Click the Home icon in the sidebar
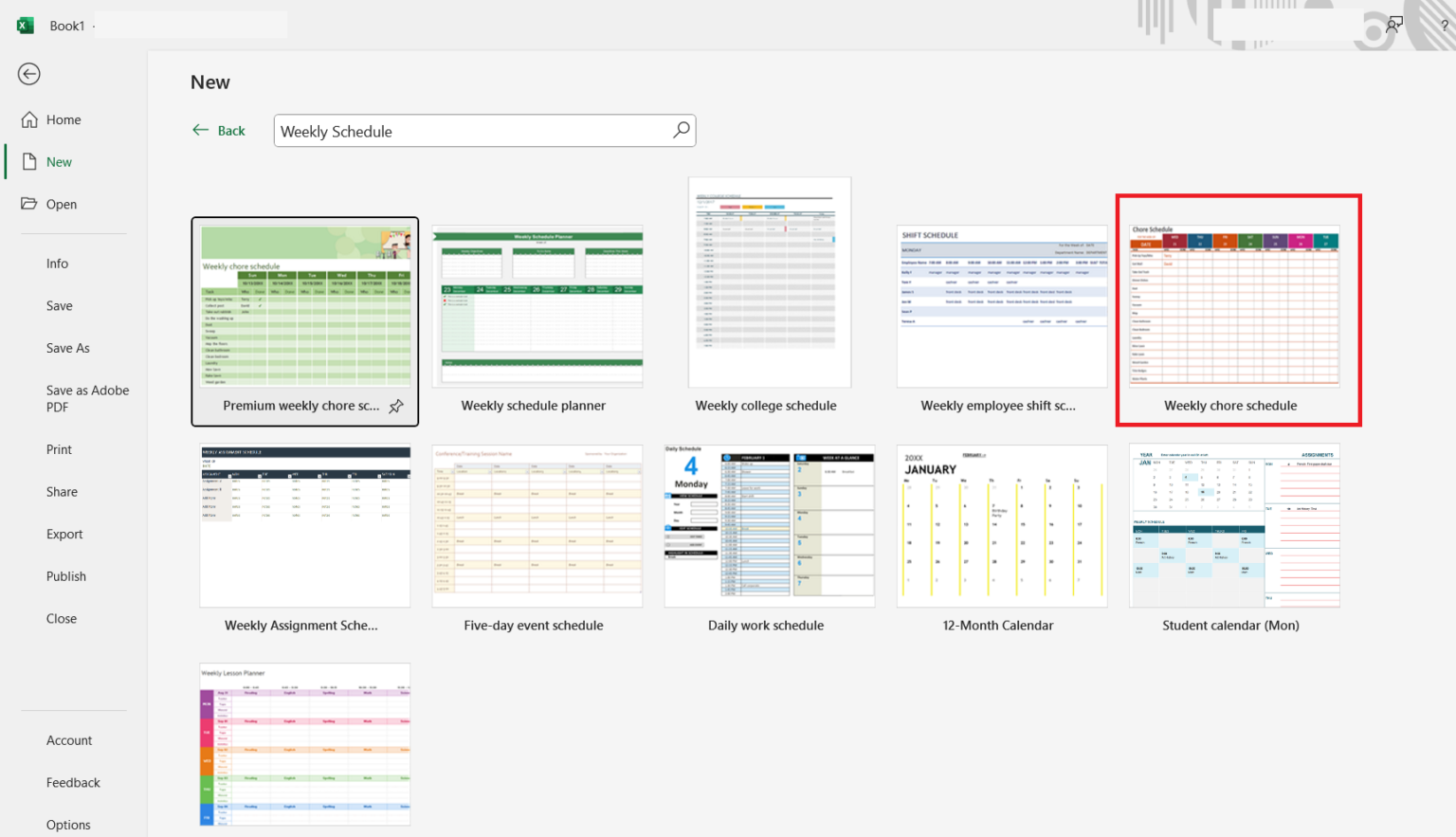 [28, 119]
